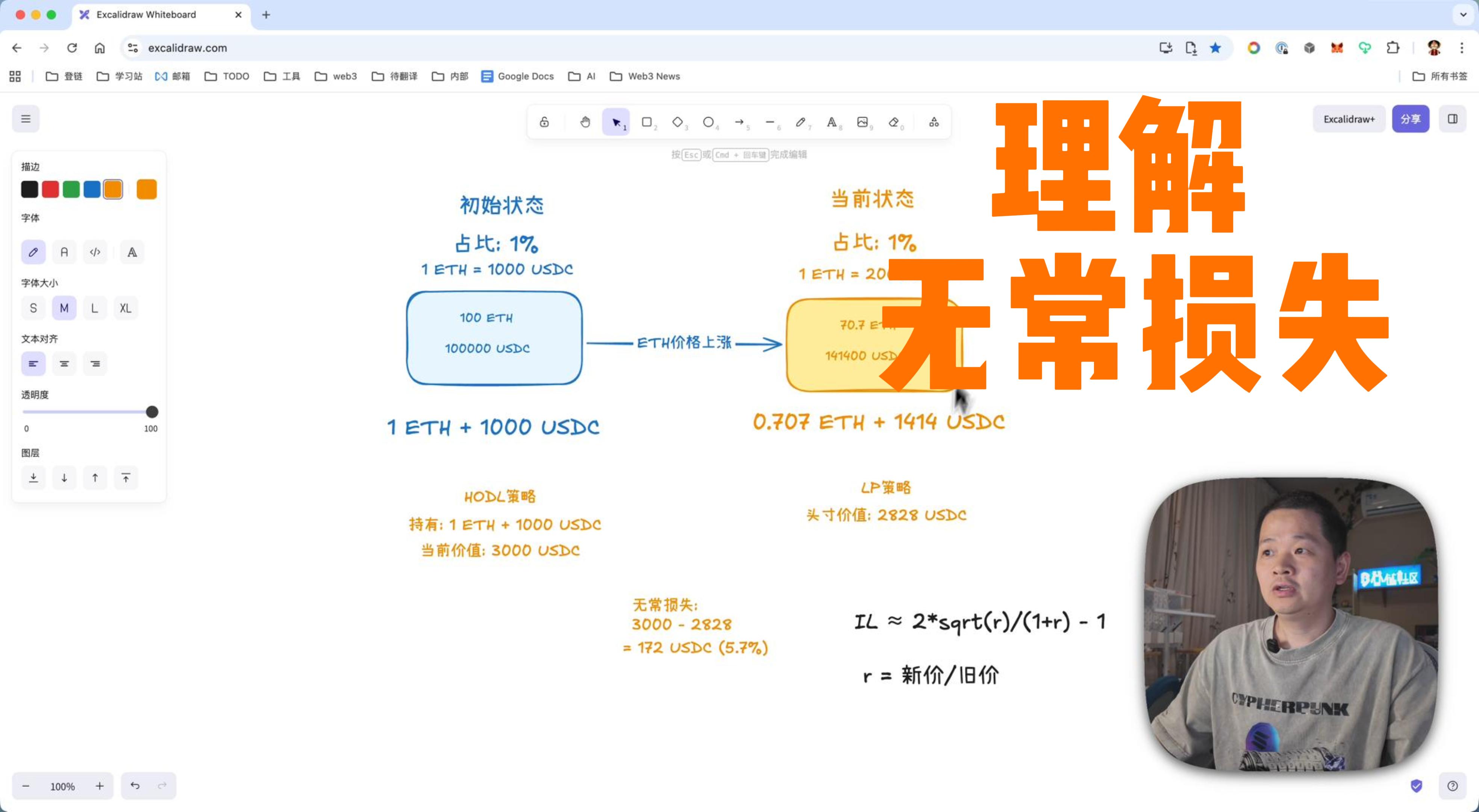This screenshot has width=1479, height=812.
Task: Select the Eraser tool
Action: tap(893, 122)
